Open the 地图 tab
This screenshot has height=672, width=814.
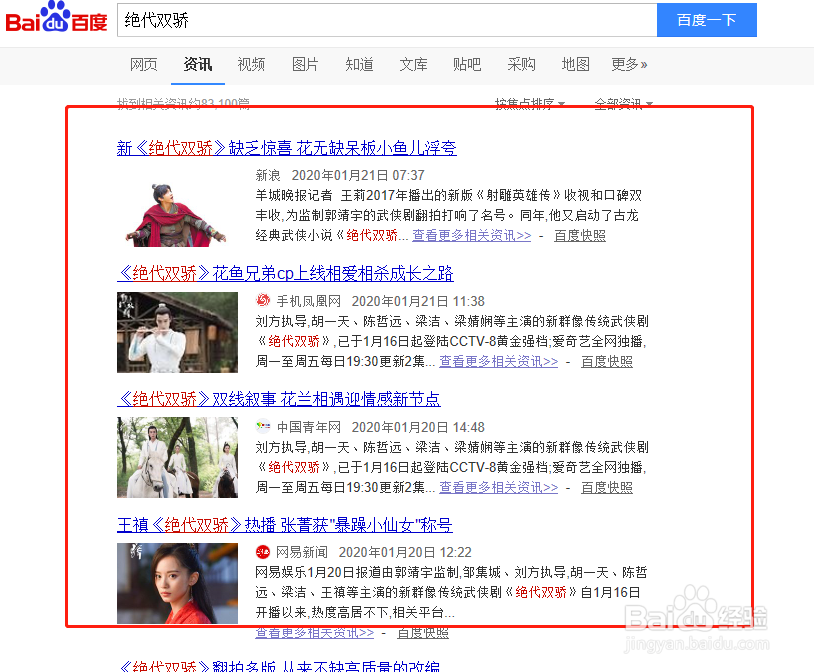click(x=575, y=64)
